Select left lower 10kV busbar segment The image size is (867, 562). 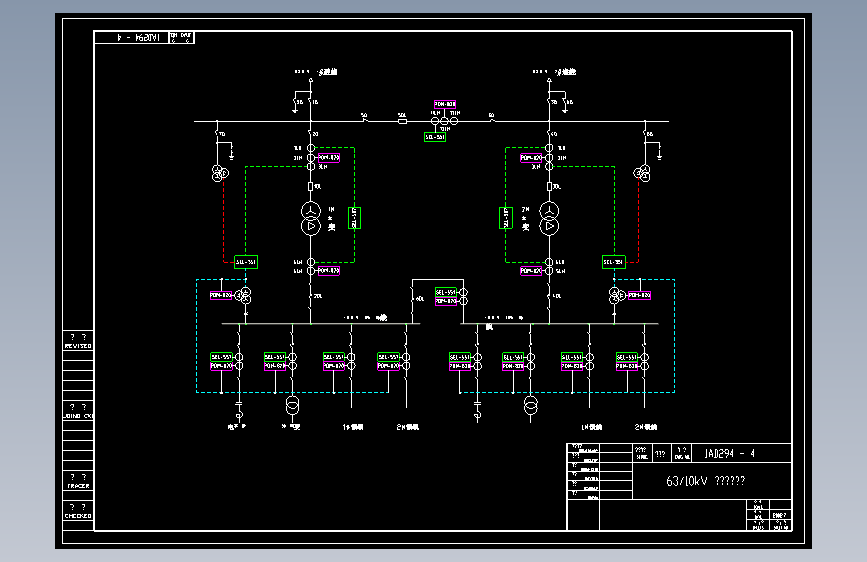point(321,324)
